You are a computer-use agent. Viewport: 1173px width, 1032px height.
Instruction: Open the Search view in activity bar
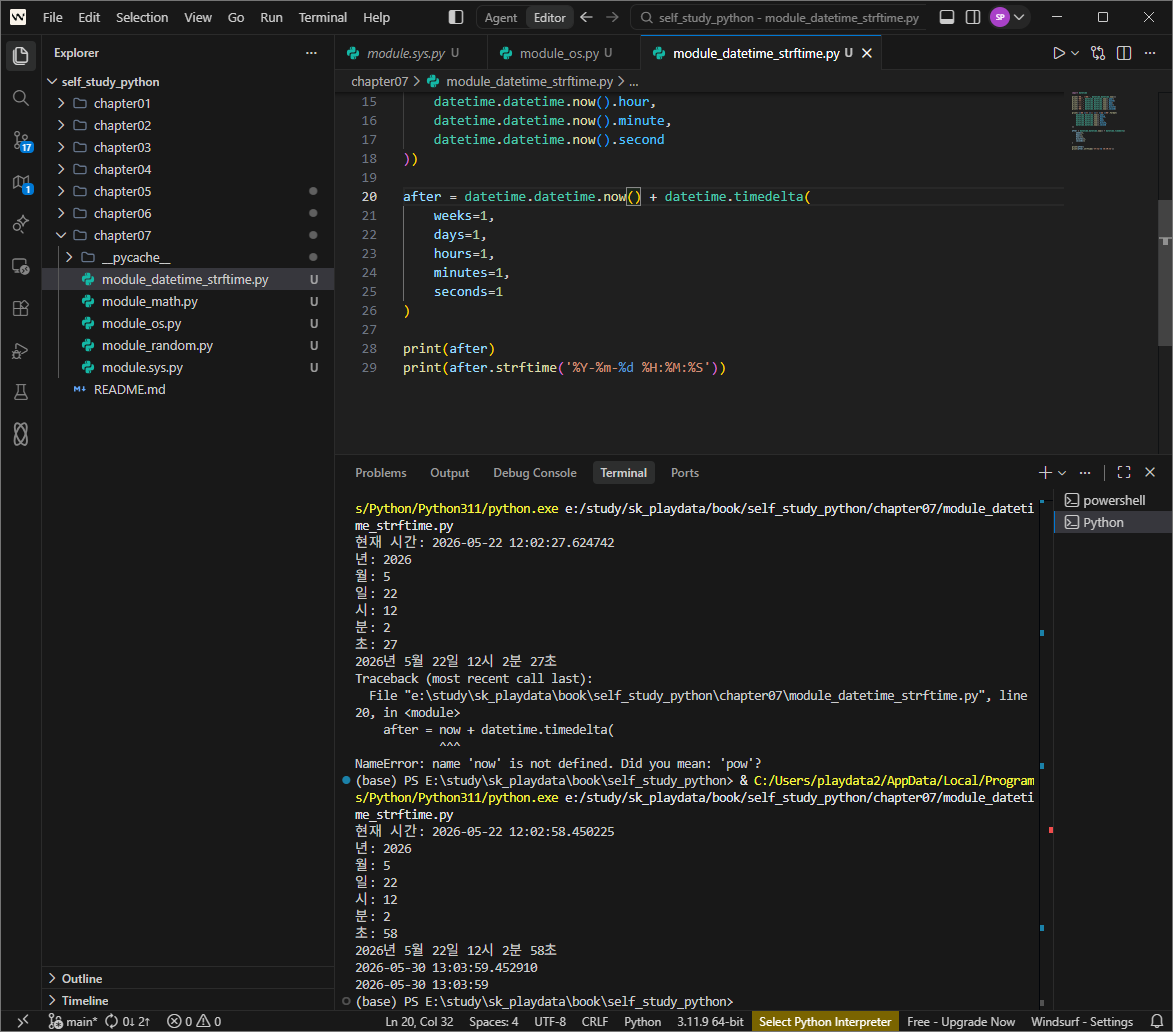[21, 98]
